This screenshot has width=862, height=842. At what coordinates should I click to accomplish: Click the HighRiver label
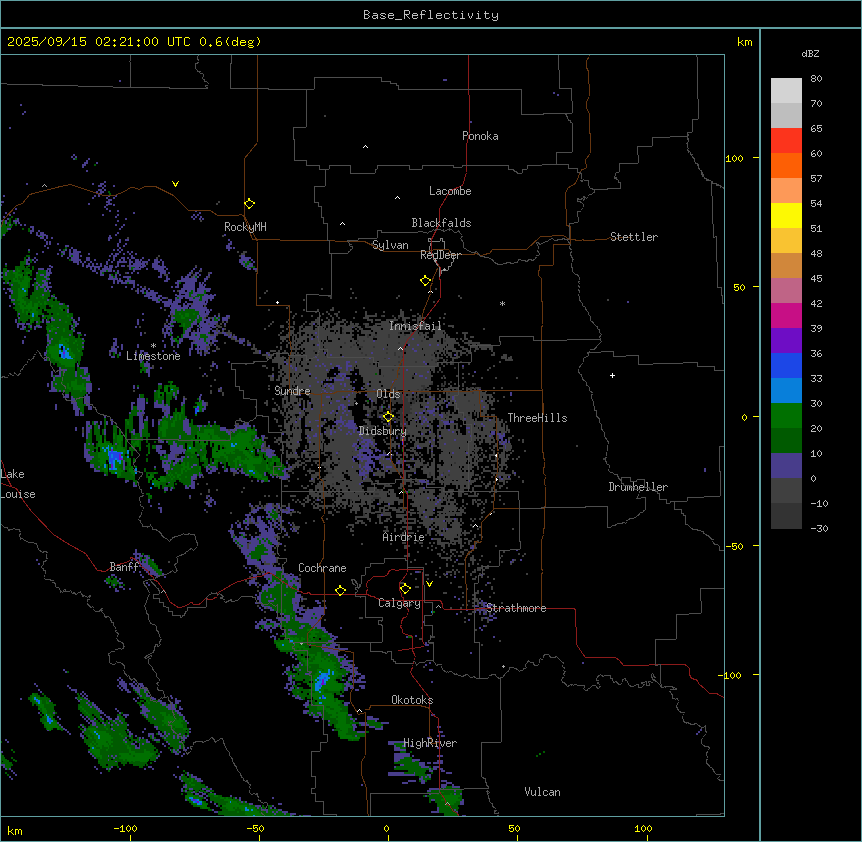429,743
